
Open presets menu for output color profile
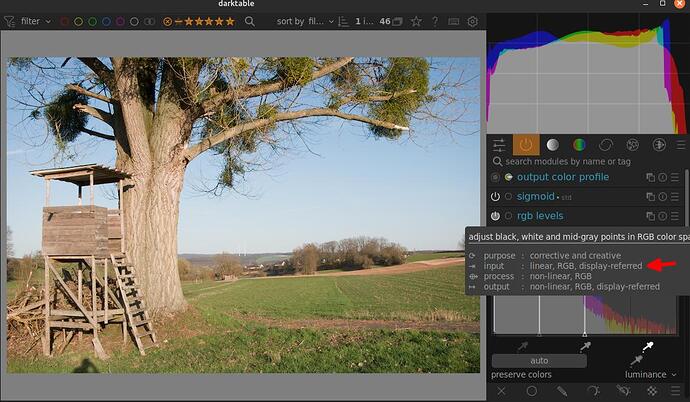tap(675, 177)
